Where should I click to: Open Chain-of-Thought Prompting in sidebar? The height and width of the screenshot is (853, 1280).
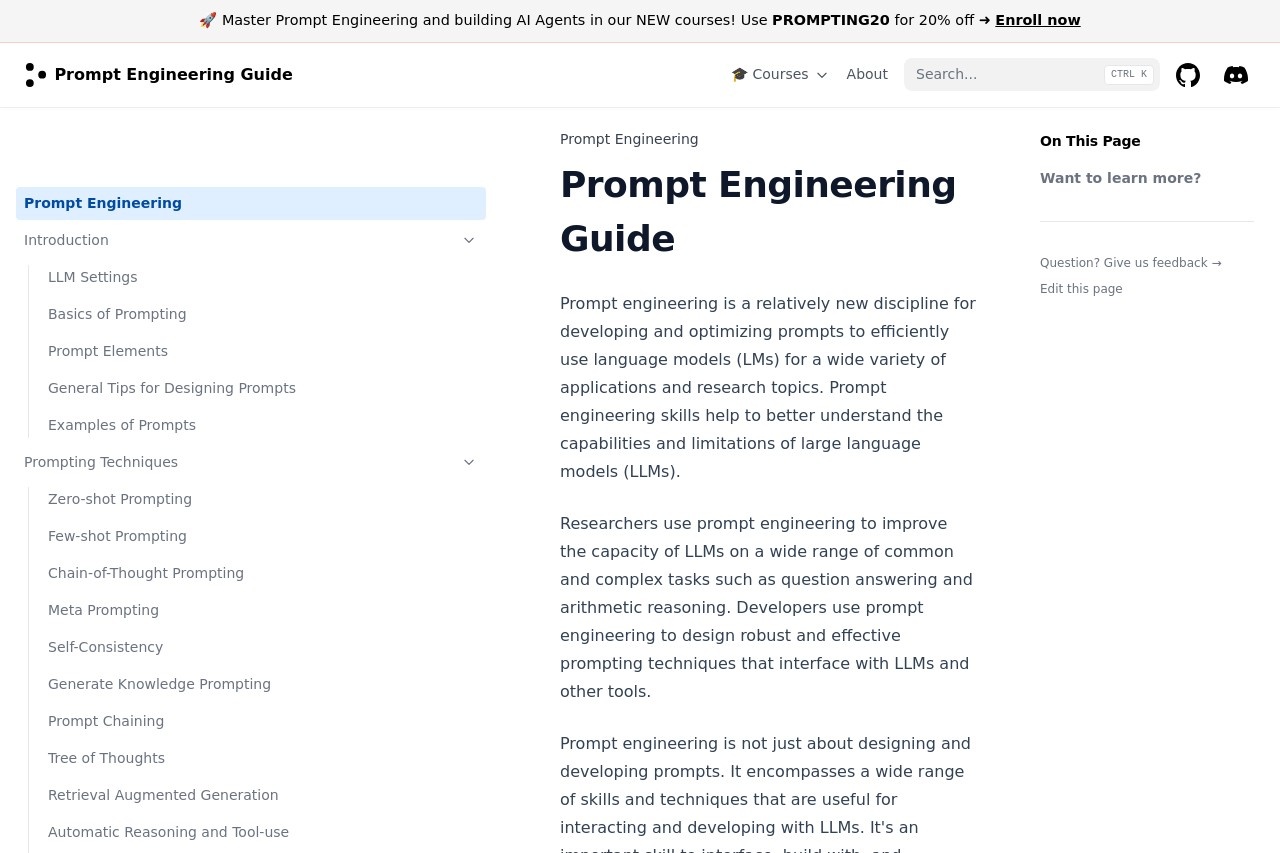(146, 573)
